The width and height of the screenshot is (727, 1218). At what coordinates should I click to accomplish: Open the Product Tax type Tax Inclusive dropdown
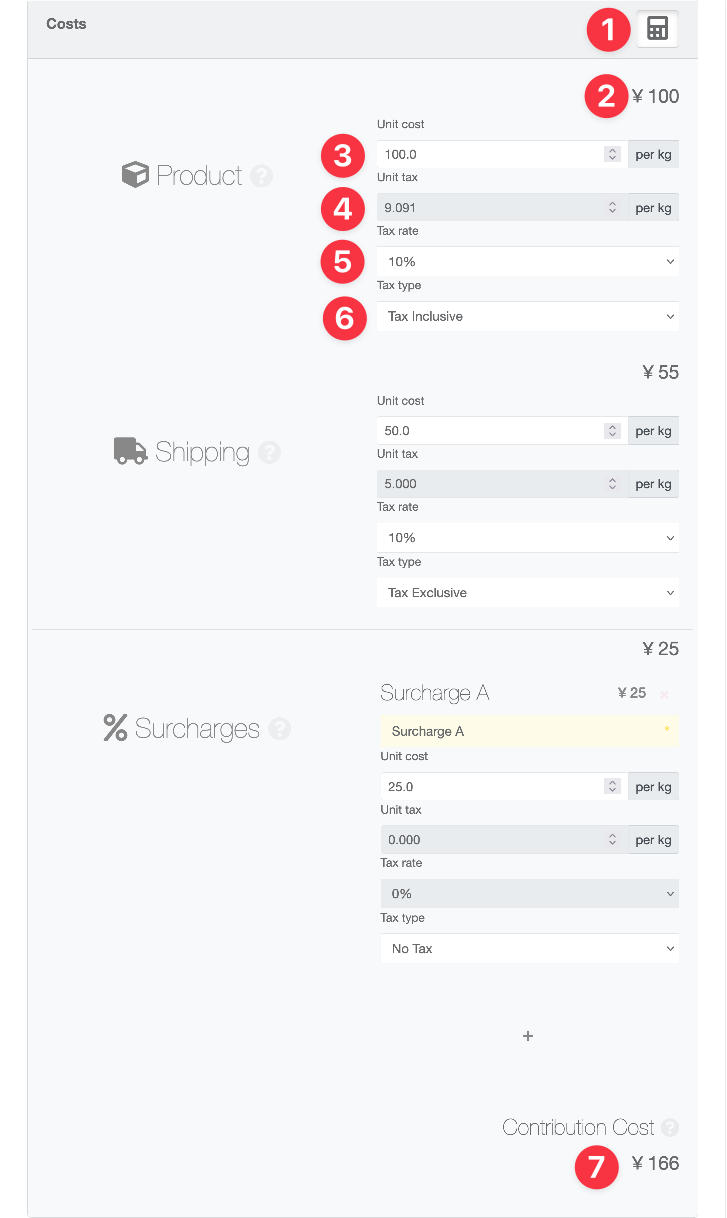[528, 317]
